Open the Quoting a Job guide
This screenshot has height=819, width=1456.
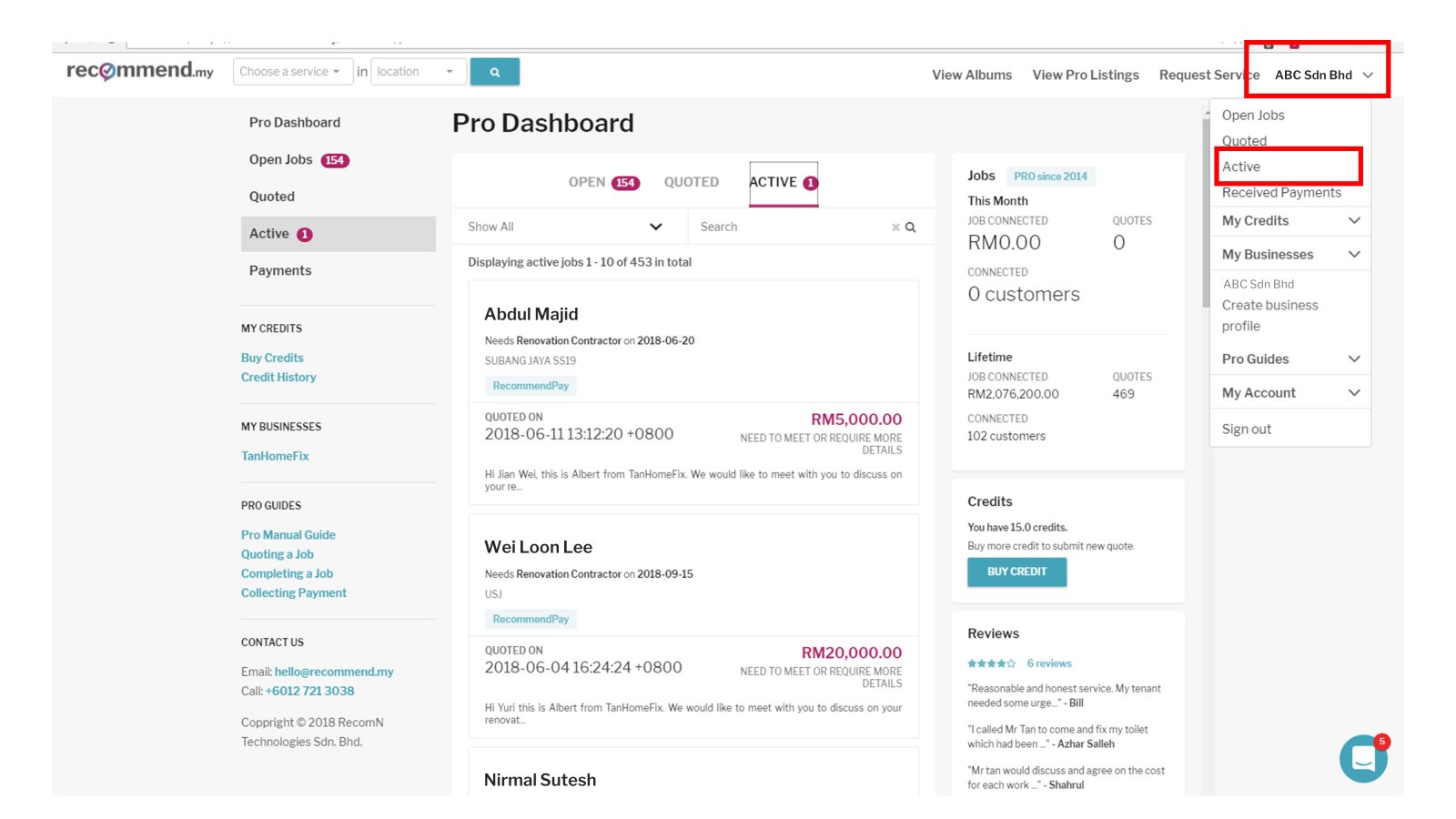pyautogui.click(x=278, y=554)
